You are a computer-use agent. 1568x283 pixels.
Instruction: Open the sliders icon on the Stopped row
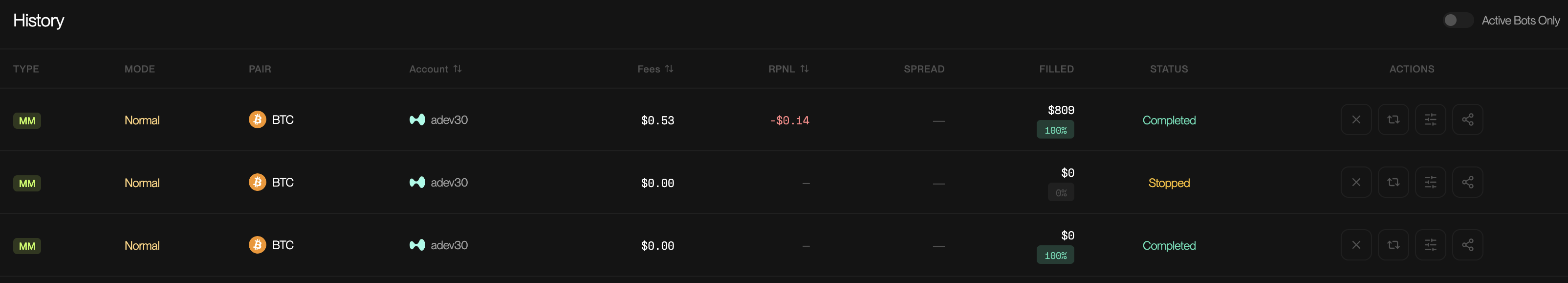pyautogui.click(x=1430, y=182)
